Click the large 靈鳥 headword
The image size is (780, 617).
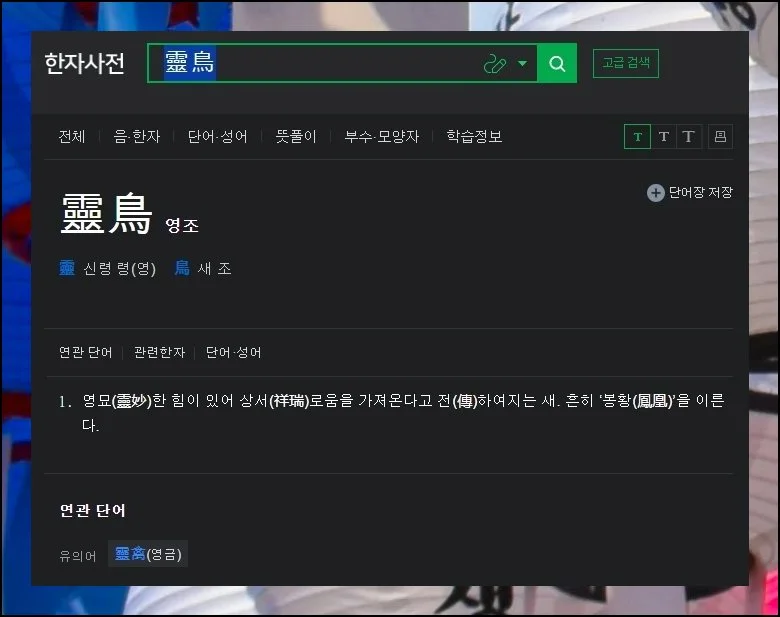[x=106, y=213]
